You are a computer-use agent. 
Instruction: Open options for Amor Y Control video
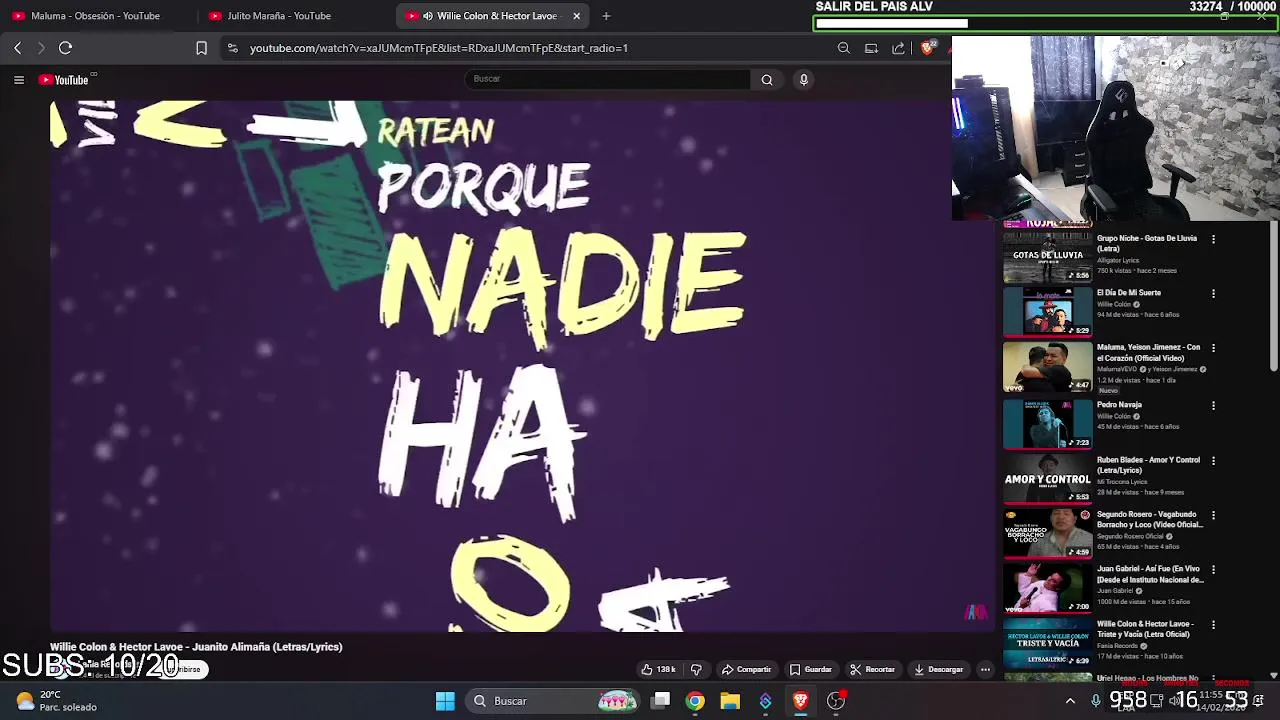1213,461
